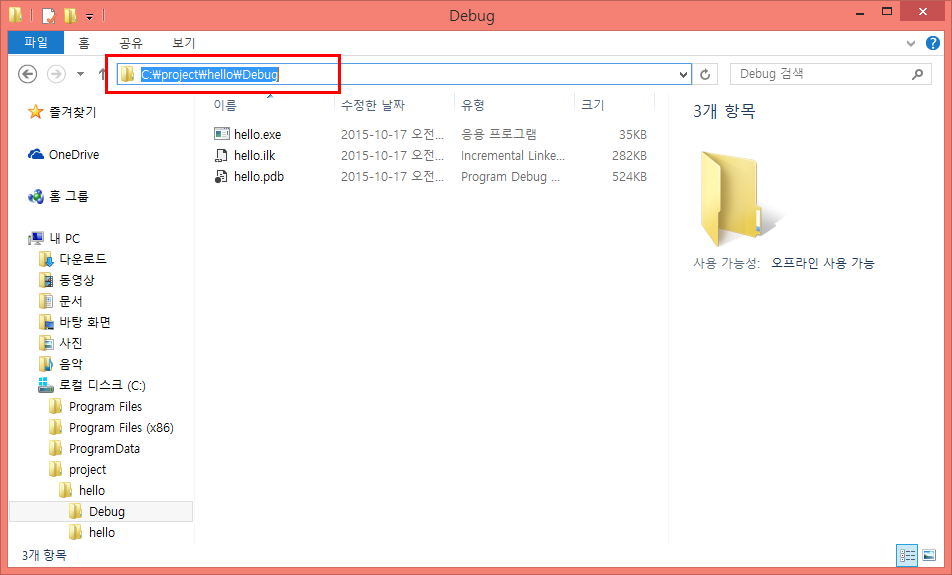Select 로컬 디스크 (C:) in navigation tree
The height and width of the screenshot is (575, 952).
102,386
